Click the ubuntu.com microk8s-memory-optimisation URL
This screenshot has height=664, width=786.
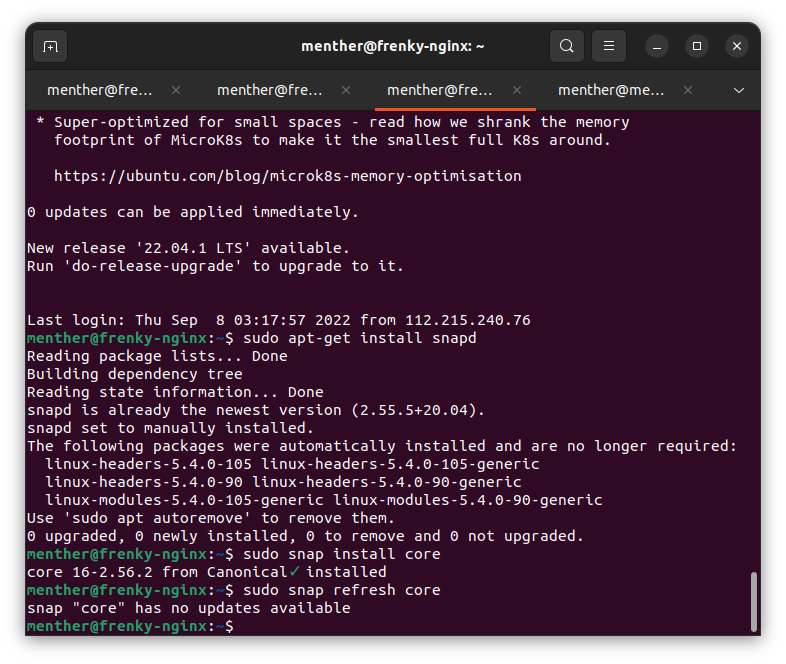[288, 176]
